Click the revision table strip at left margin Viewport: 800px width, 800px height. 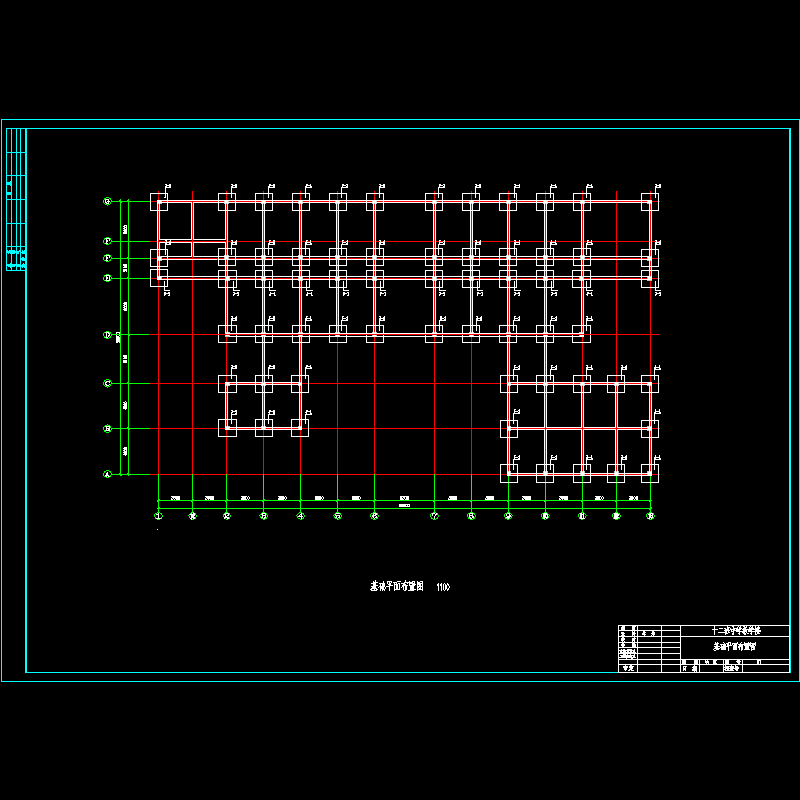coord(16,200)
